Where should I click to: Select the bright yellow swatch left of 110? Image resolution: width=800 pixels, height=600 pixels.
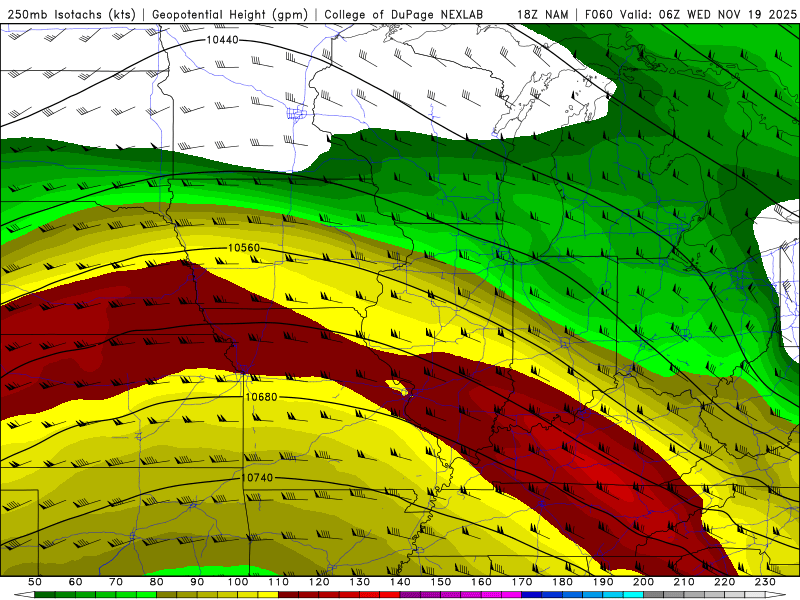268,595
